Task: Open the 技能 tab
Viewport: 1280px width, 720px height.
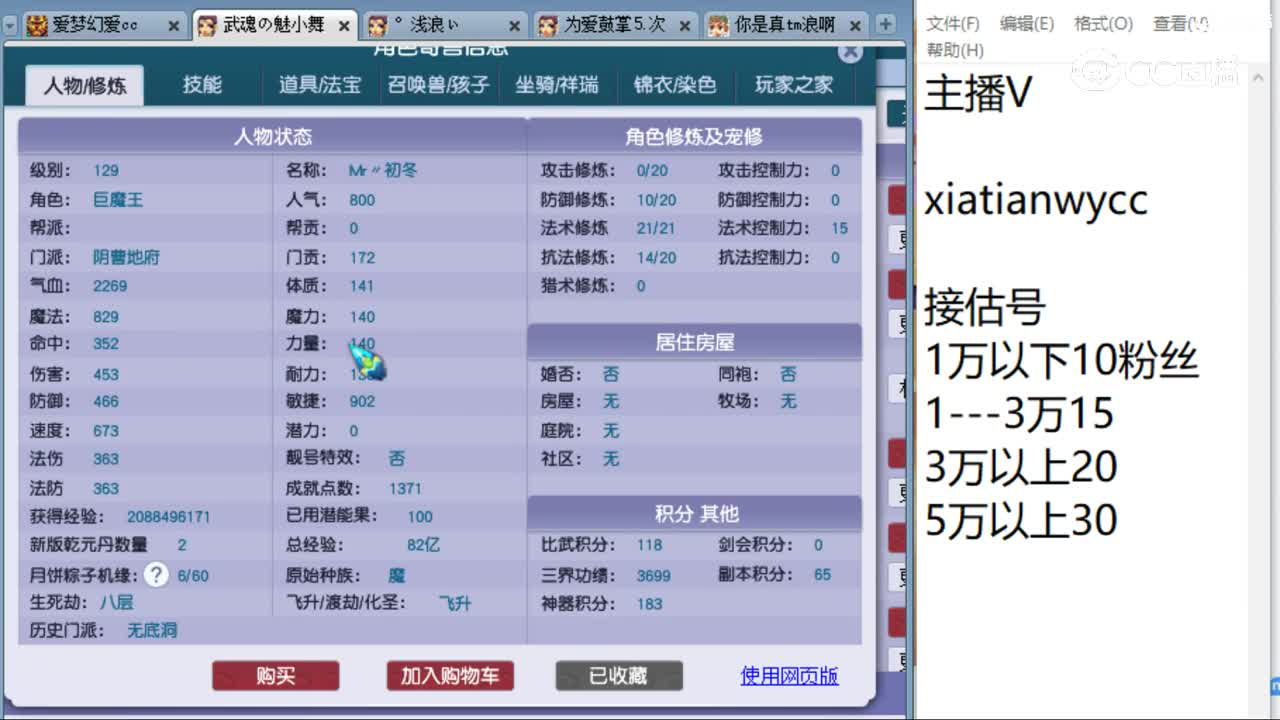Action: click(202, 85)
